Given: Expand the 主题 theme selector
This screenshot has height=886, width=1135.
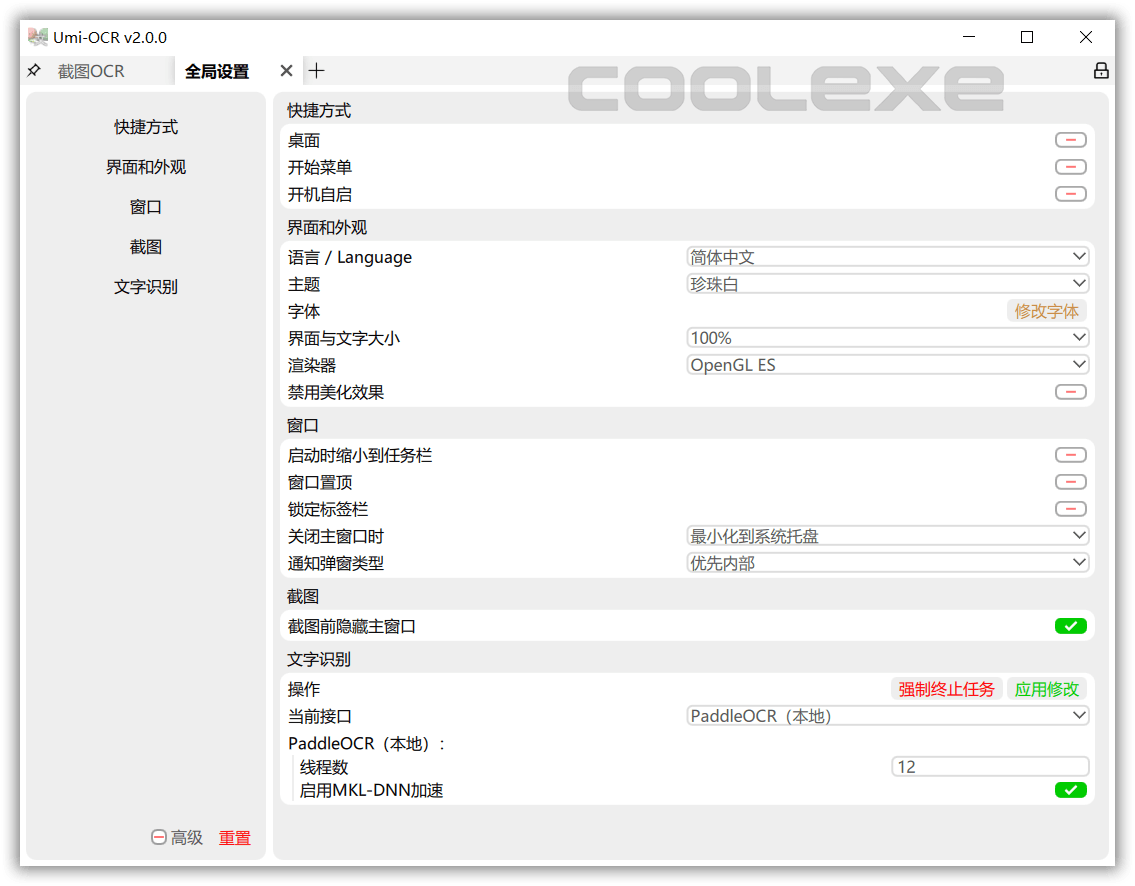Looking at the screenshot, I should [887, 283].
